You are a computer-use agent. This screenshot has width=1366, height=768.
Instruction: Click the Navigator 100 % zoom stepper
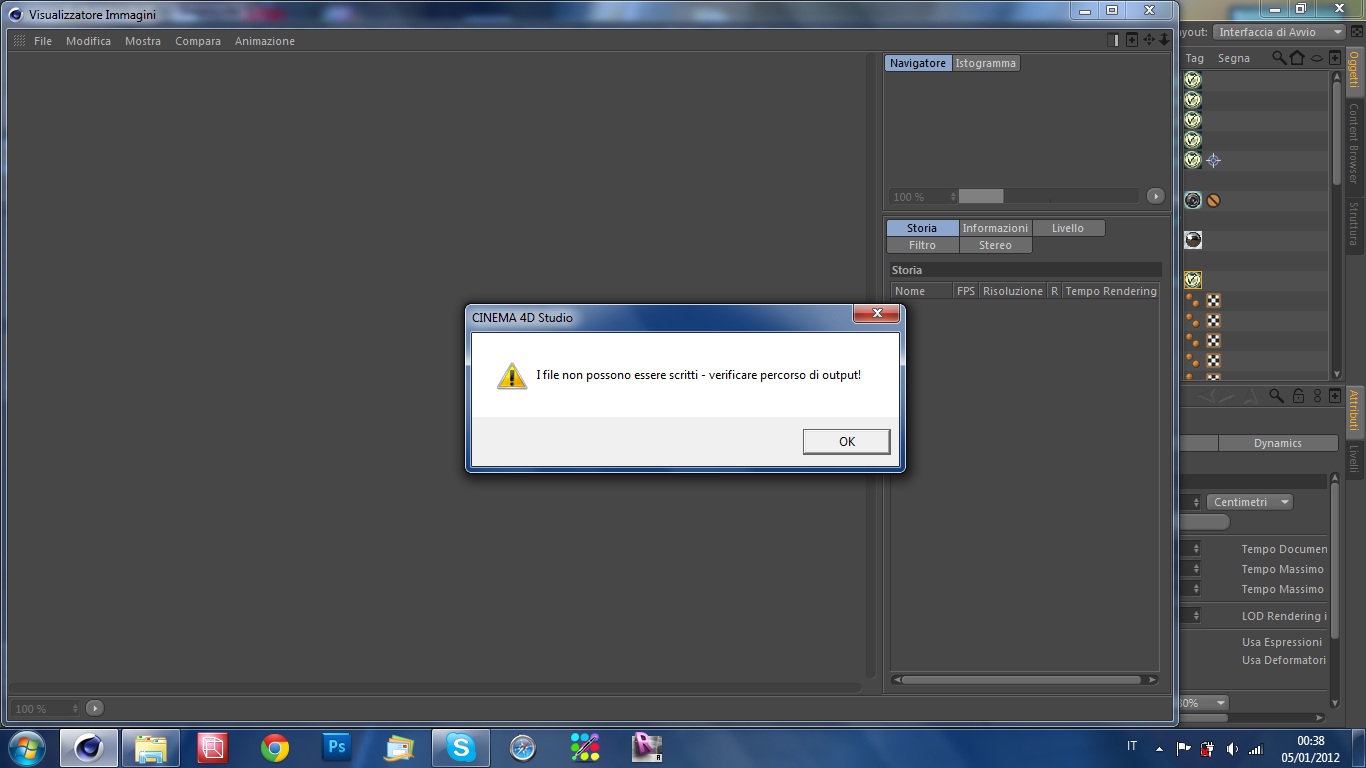click(953, 196)
